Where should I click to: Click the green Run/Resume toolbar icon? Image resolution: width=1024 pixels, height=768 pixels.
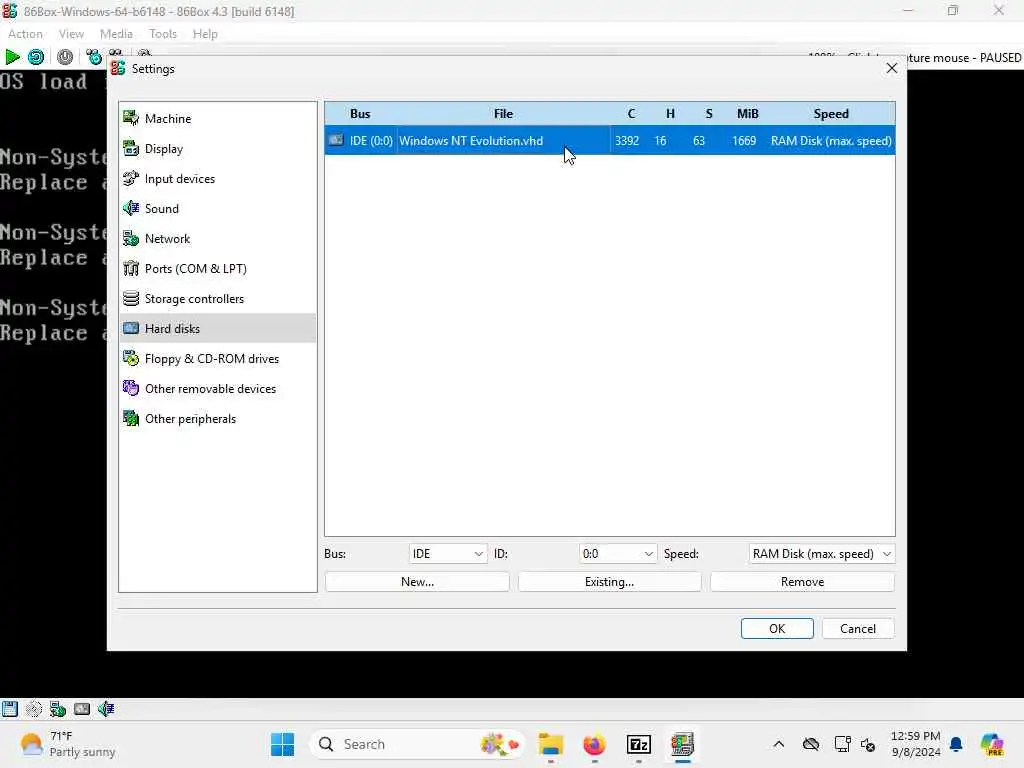point(12,57)
